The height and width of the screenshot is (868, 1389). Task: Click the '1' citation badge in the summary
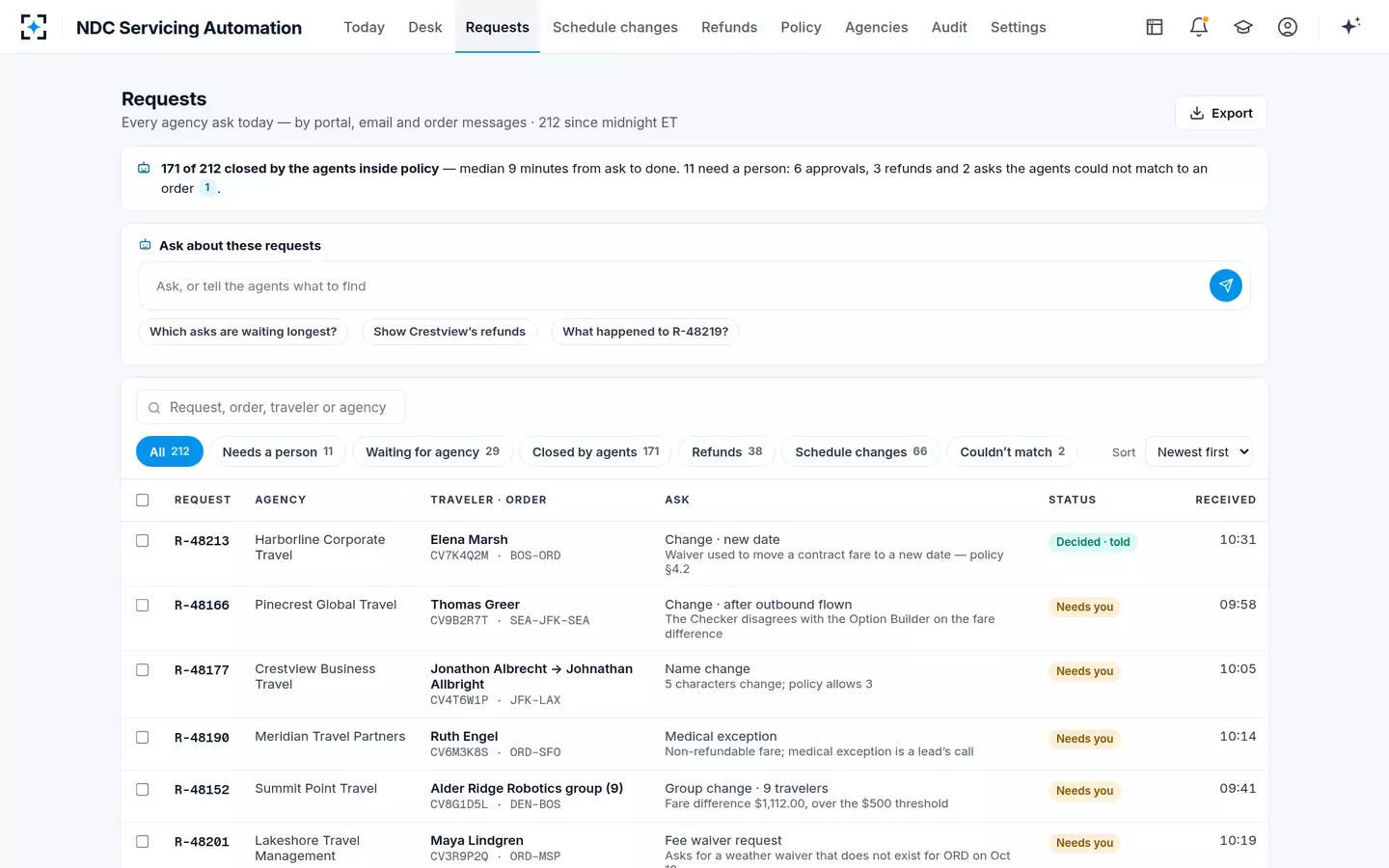tap(207, 188)
